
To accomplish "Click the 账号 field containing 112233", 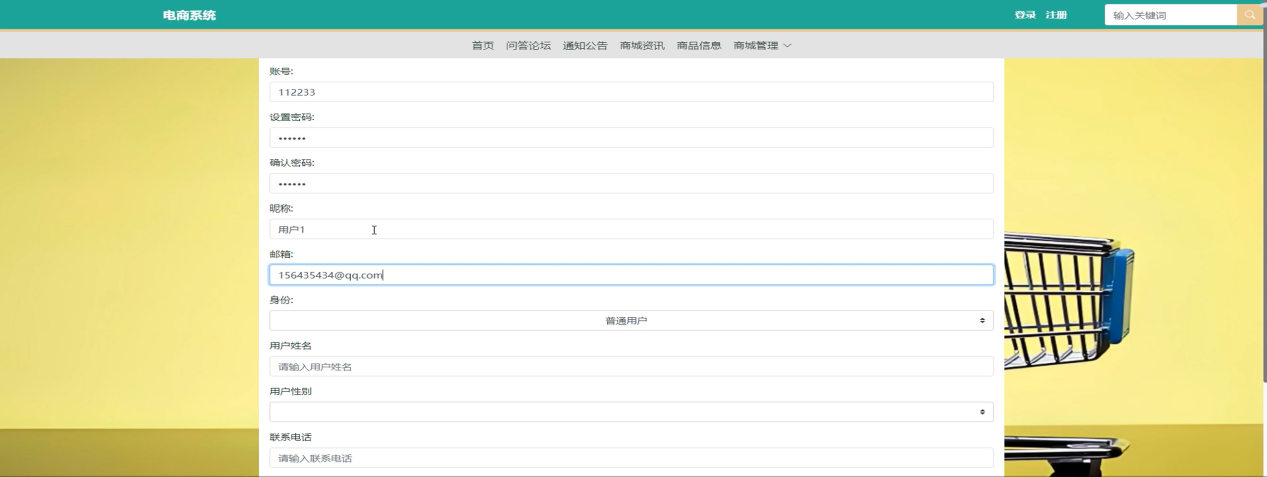I will pos(631,92).
